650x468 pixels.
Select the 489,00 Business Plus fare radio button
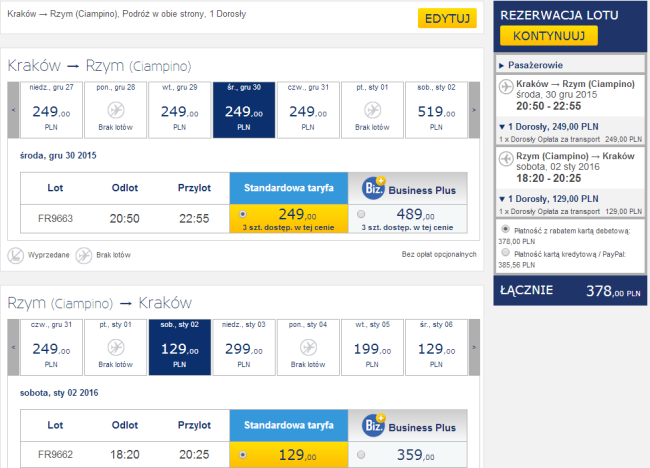click(361, 214)
